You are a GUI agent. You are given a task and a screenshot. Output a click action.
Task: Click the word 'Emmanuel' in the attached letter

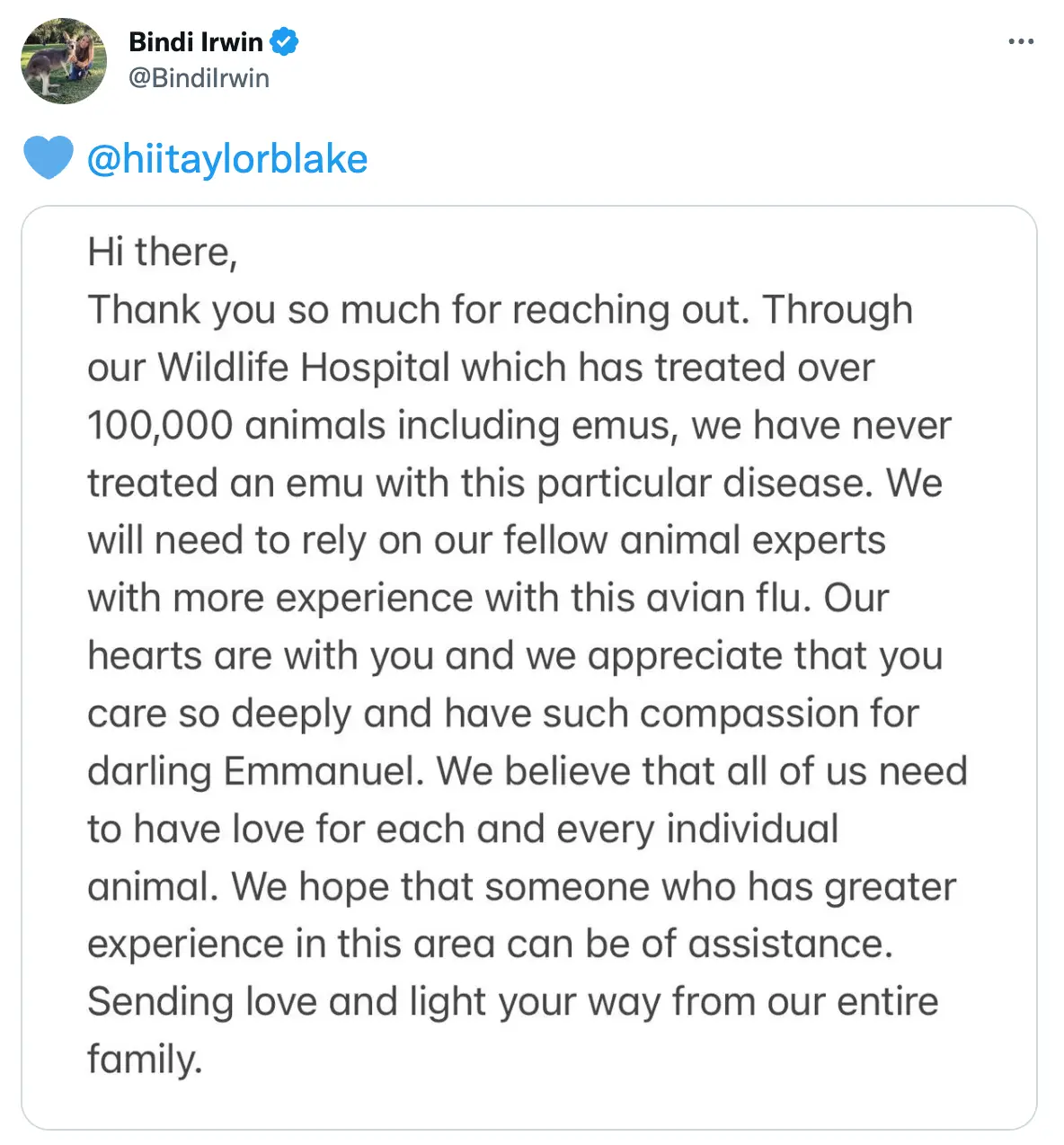(x=324, y=771)
